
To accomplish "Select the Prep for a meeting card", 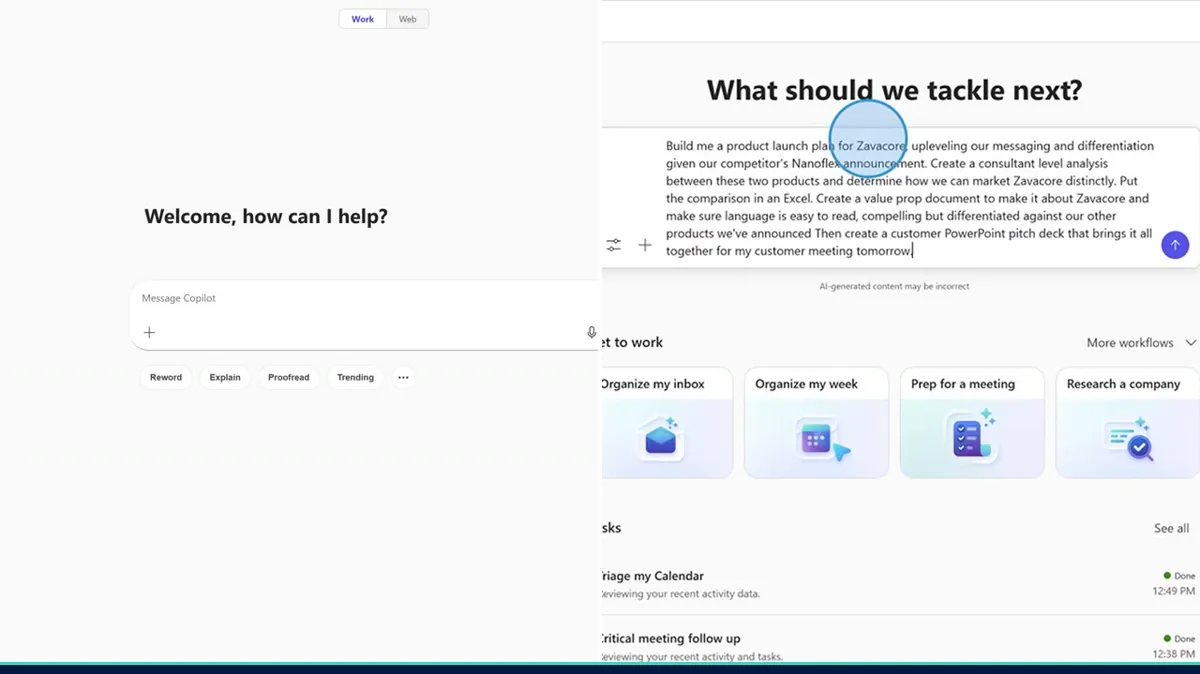I will [x=972, y=422].
